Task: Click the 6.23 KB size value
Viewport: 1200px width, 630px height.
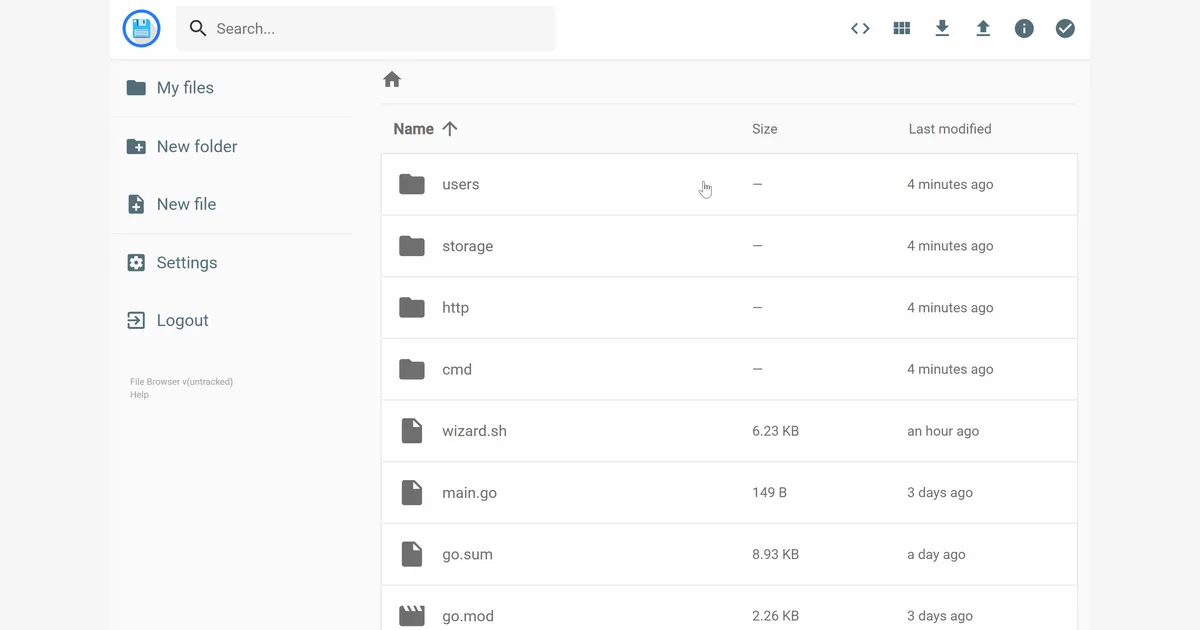Action: (775, 431)
